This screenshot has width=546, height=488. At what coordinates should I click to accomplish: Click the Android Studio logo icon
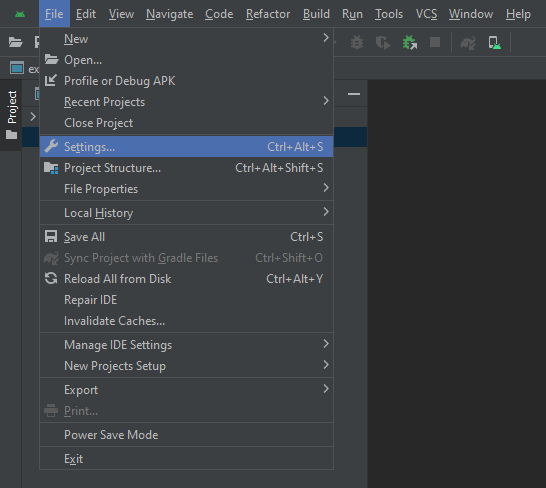tap(20, 14)
